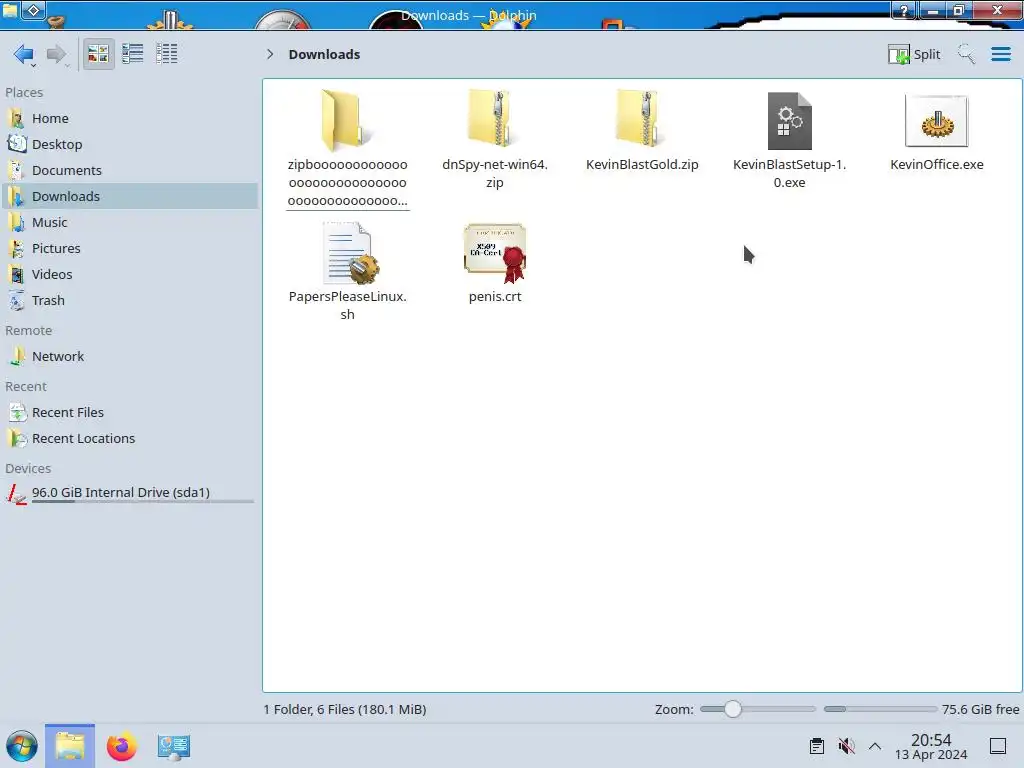Toggle the muted volume tray icon

click(x=846, y=746)
